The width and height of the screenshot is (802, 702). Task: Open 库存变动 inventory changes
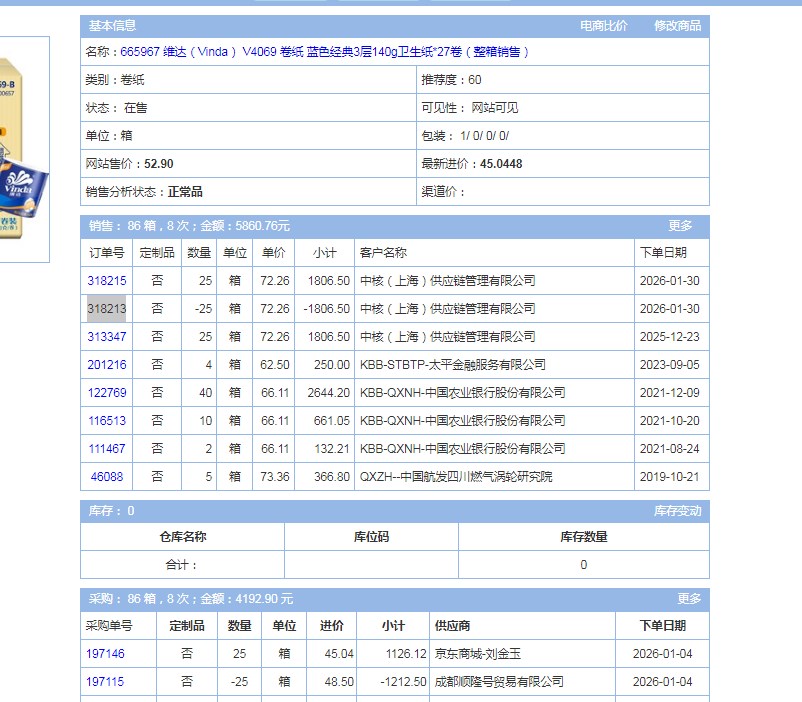tap(677, 511)
